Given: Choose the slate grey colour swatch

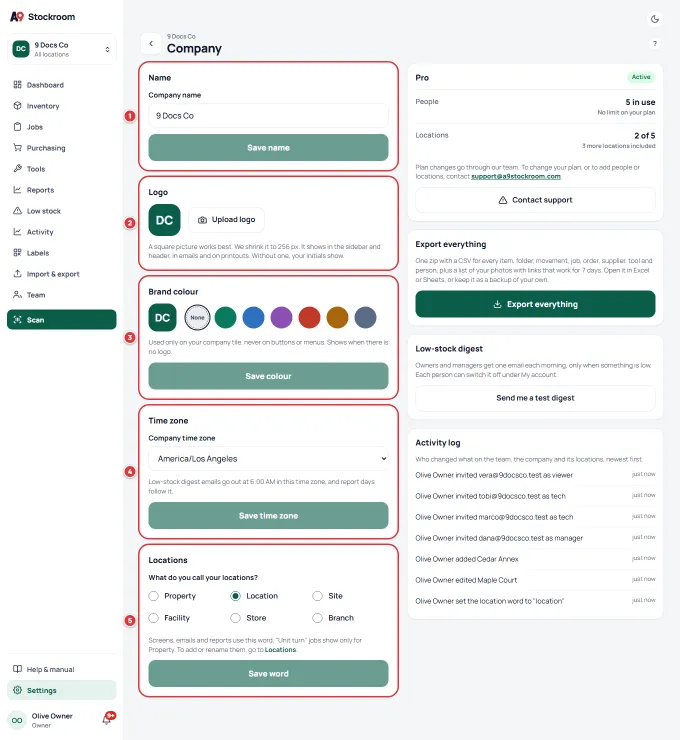Looking at the screenshot, I should point(366,318).
